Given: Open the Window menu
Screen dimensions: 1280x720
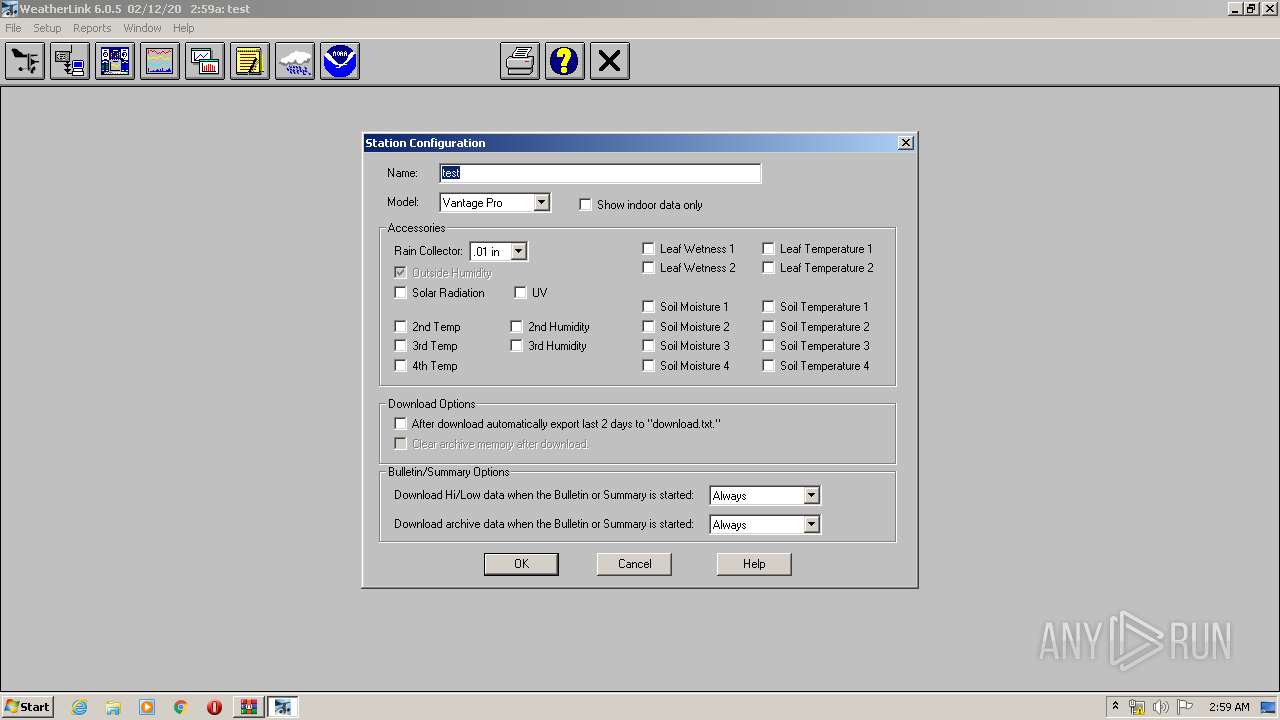Looking at the screenshot, I should click(x=142, y=28).
